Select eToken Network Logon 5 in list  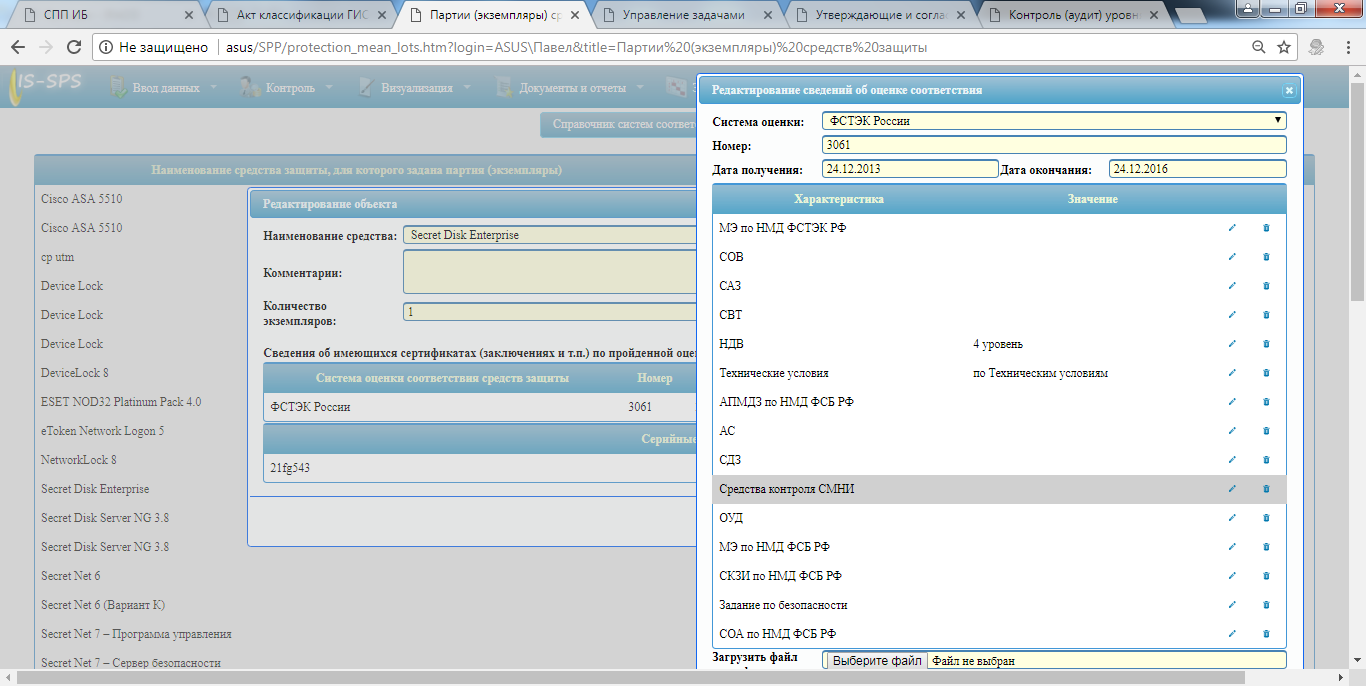pyautogui.click(x=102, y=431)
